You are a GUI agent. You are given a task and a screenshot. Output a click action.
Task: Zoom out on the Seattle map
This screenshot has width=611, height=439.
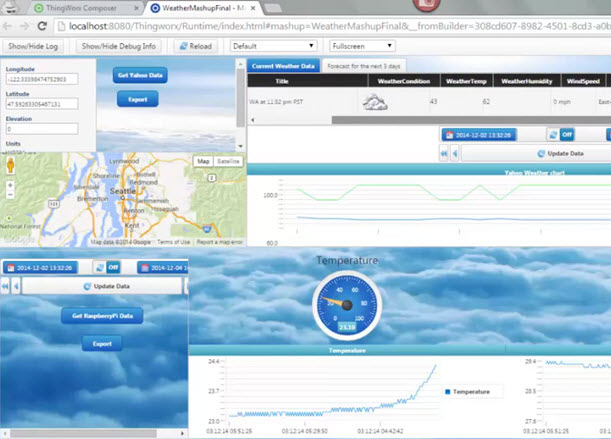(x=10, y=196)
